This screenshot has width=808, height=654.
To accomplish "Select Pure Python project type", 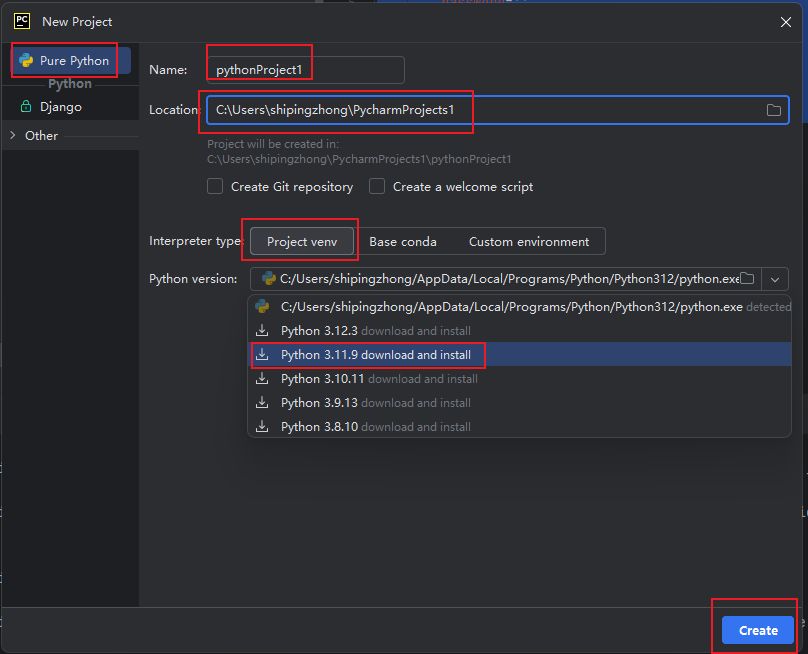I will point(73,61).
